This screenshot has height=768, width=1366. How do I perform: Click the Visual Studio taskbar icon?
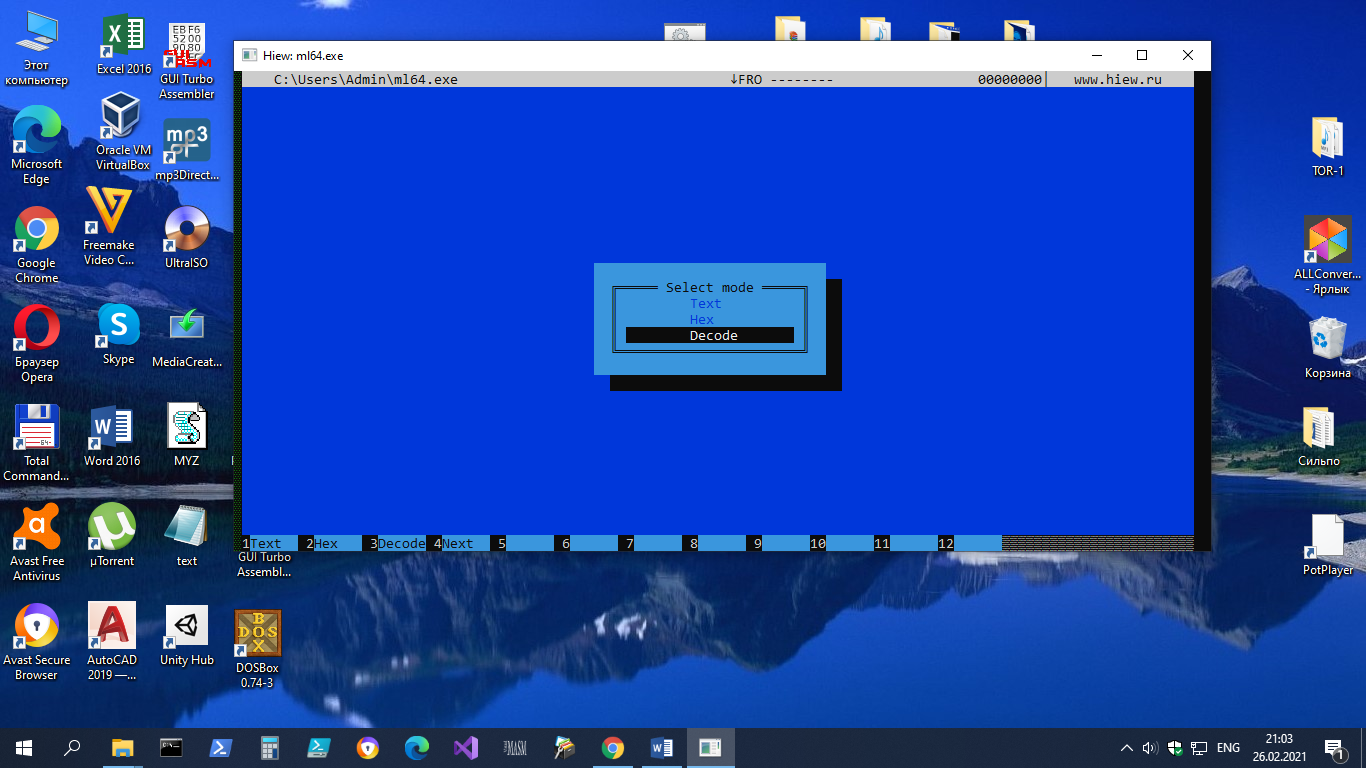click(465, 748)
